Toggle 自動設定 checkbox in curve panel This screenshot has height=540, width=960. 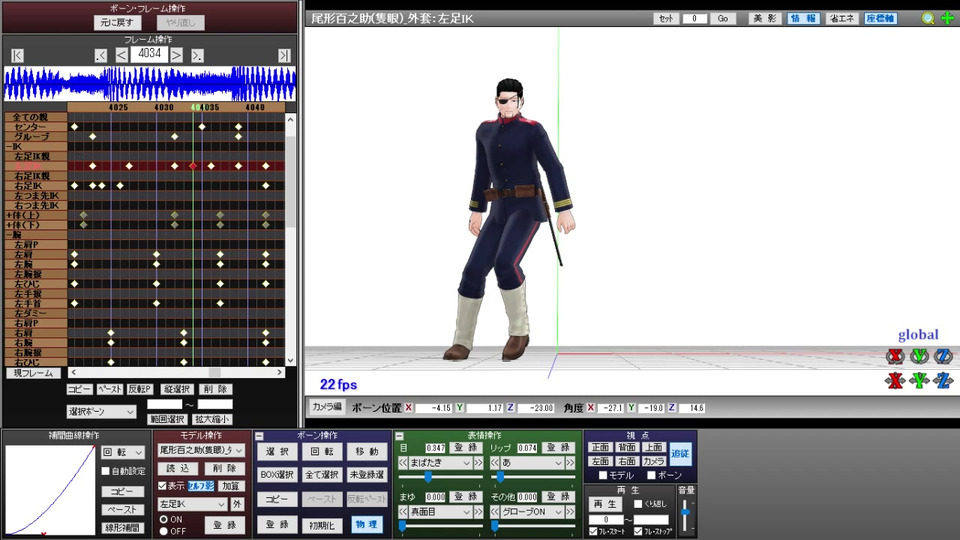(105, 471)
